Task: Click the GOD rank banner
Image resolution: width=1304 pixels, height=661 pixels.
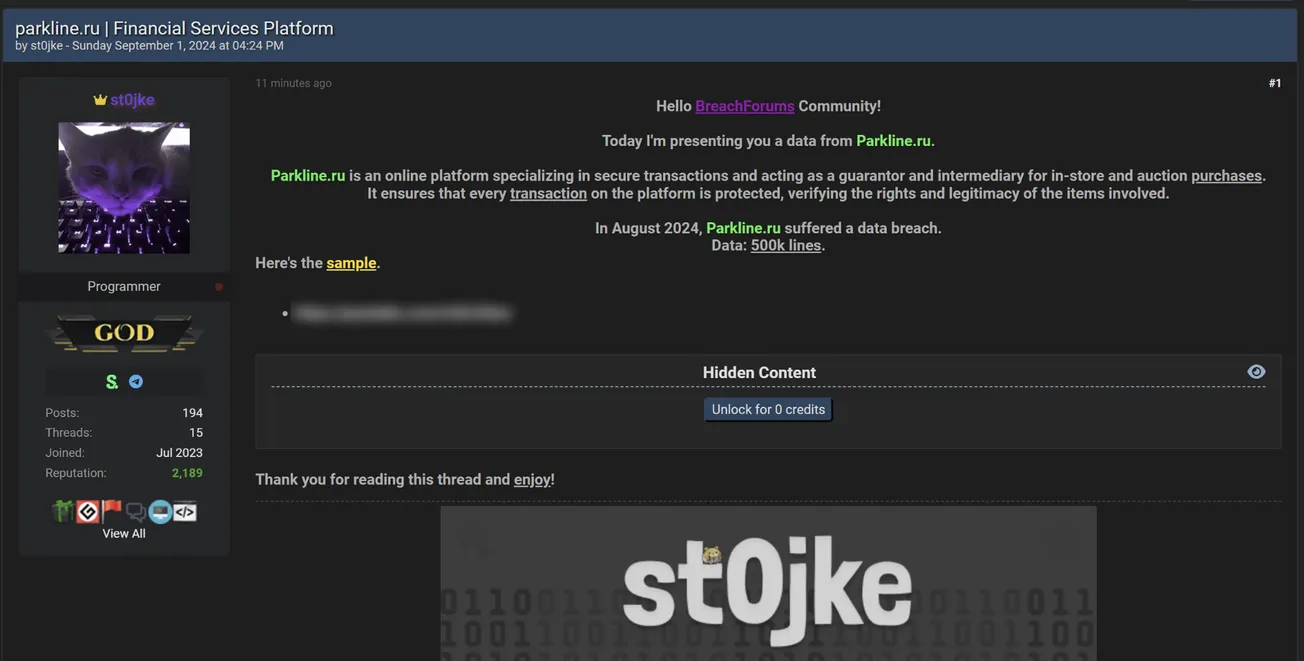Action: [x=124, y=333]
